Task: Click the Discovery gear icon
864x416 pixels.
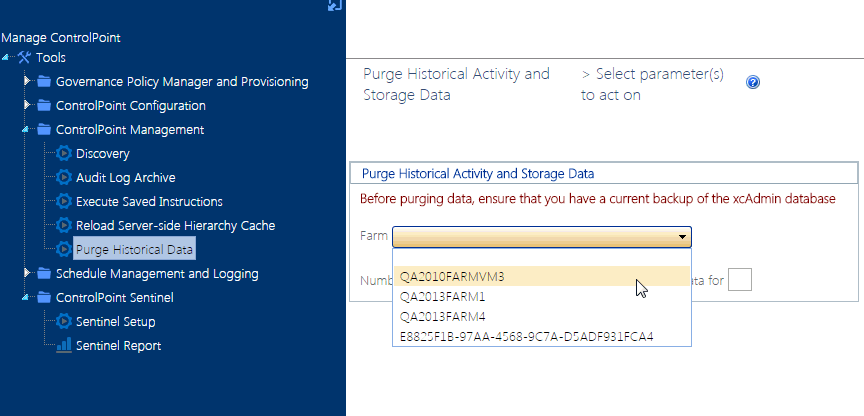Action: [x=64, y=154]
